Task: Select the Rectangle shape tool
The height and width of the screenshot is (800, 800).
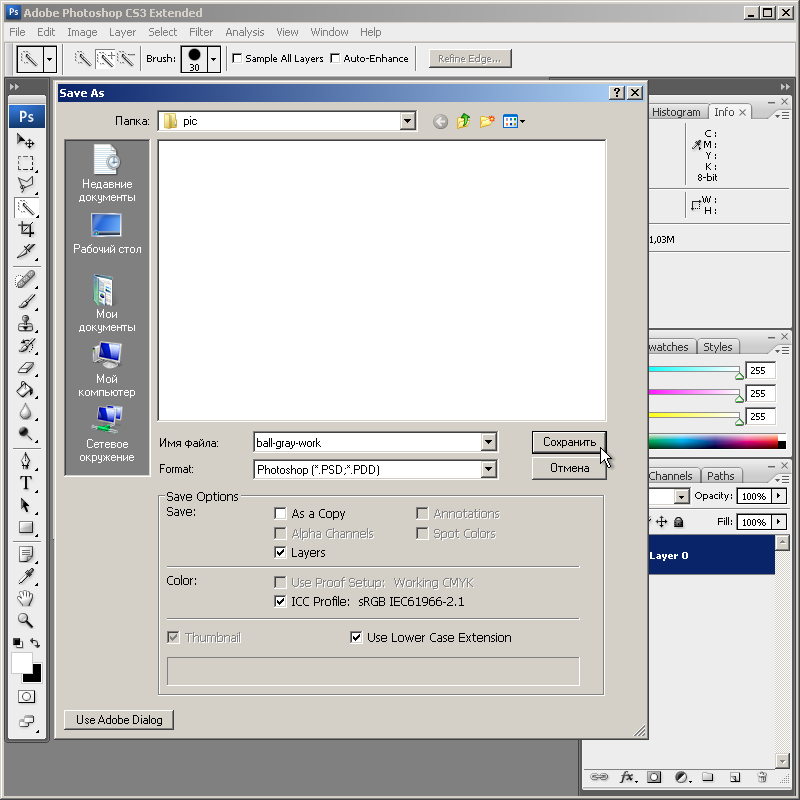Action: [26, 527]
